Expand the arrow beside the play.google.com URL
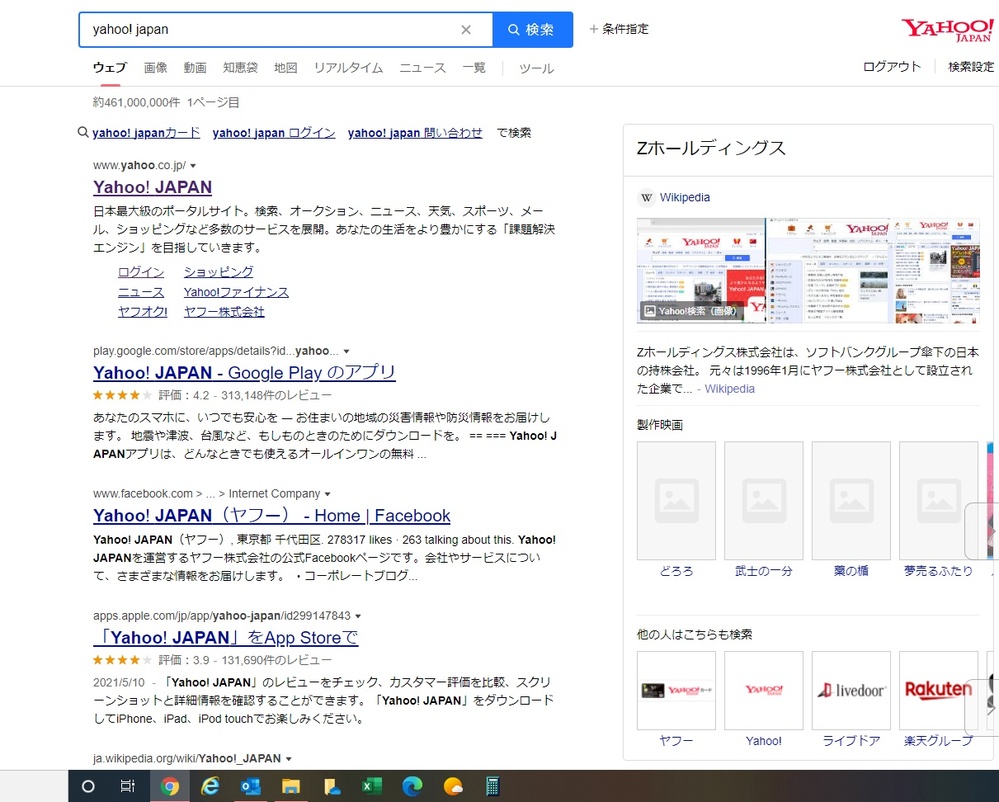999x802 pixels. [347, 351]
